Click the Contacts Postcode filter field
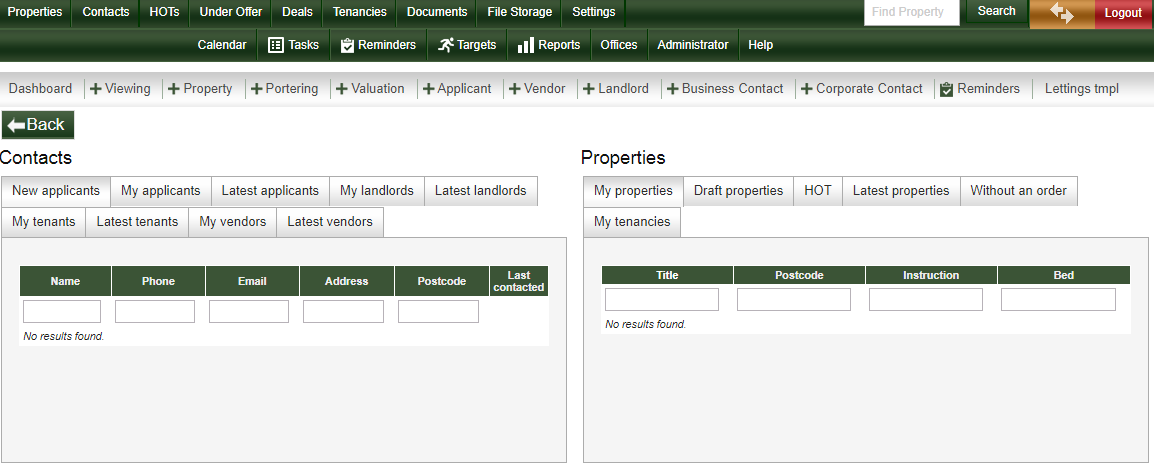 [438, 311]
